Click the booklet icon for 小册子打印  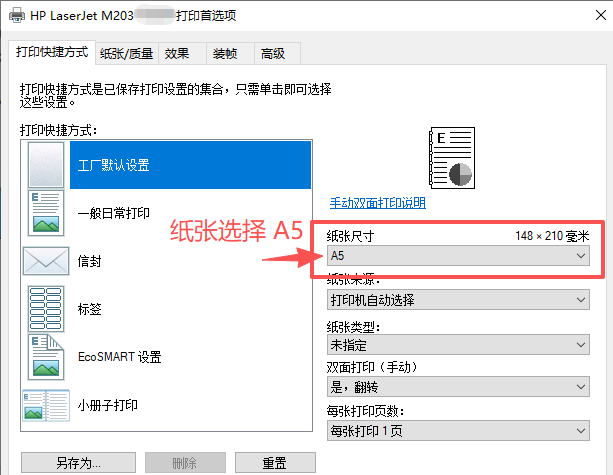(x=46, y=405)
